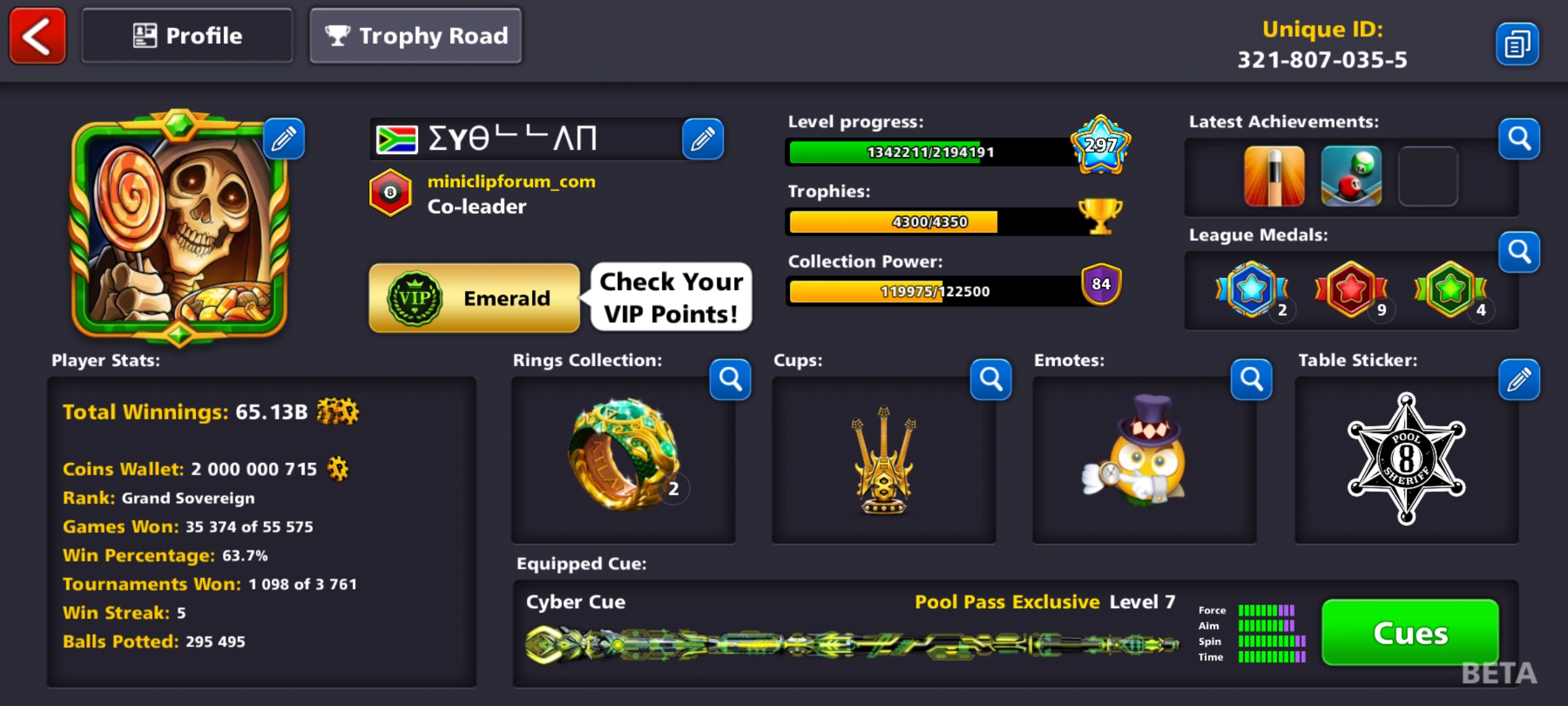Screen dimensions: 1568x706
Task: Select the Atlas ring thumbnail
Action: [624, 456]
